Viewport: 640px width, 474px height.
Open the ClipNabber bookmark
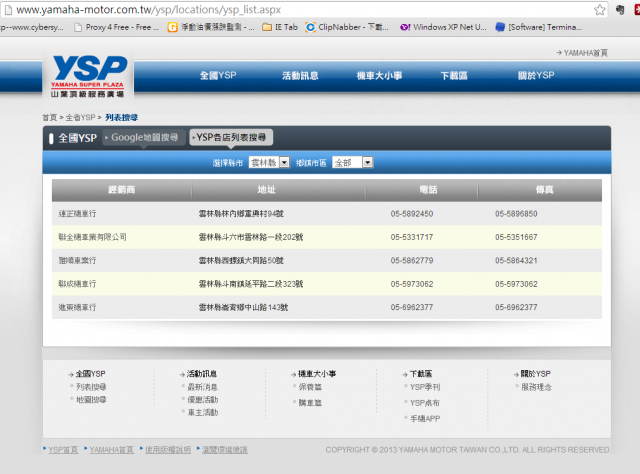[x=347, y=27]
